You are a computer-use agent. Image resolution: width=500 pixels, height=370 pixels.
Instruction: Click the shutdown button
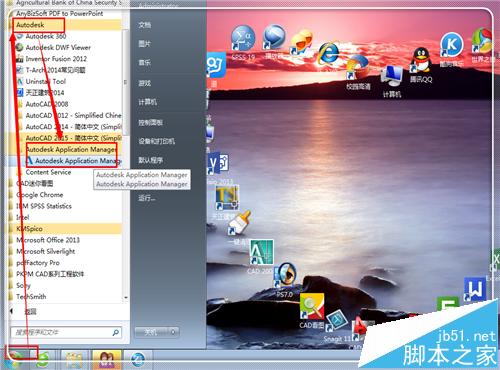pyautogui.click(x=152, y=332)
